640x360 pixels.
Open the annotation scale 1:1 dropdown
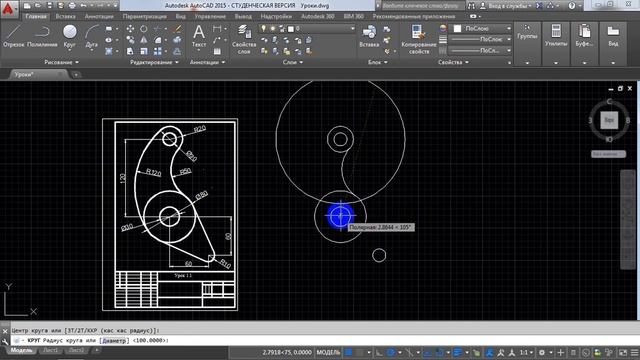point(527,352)
